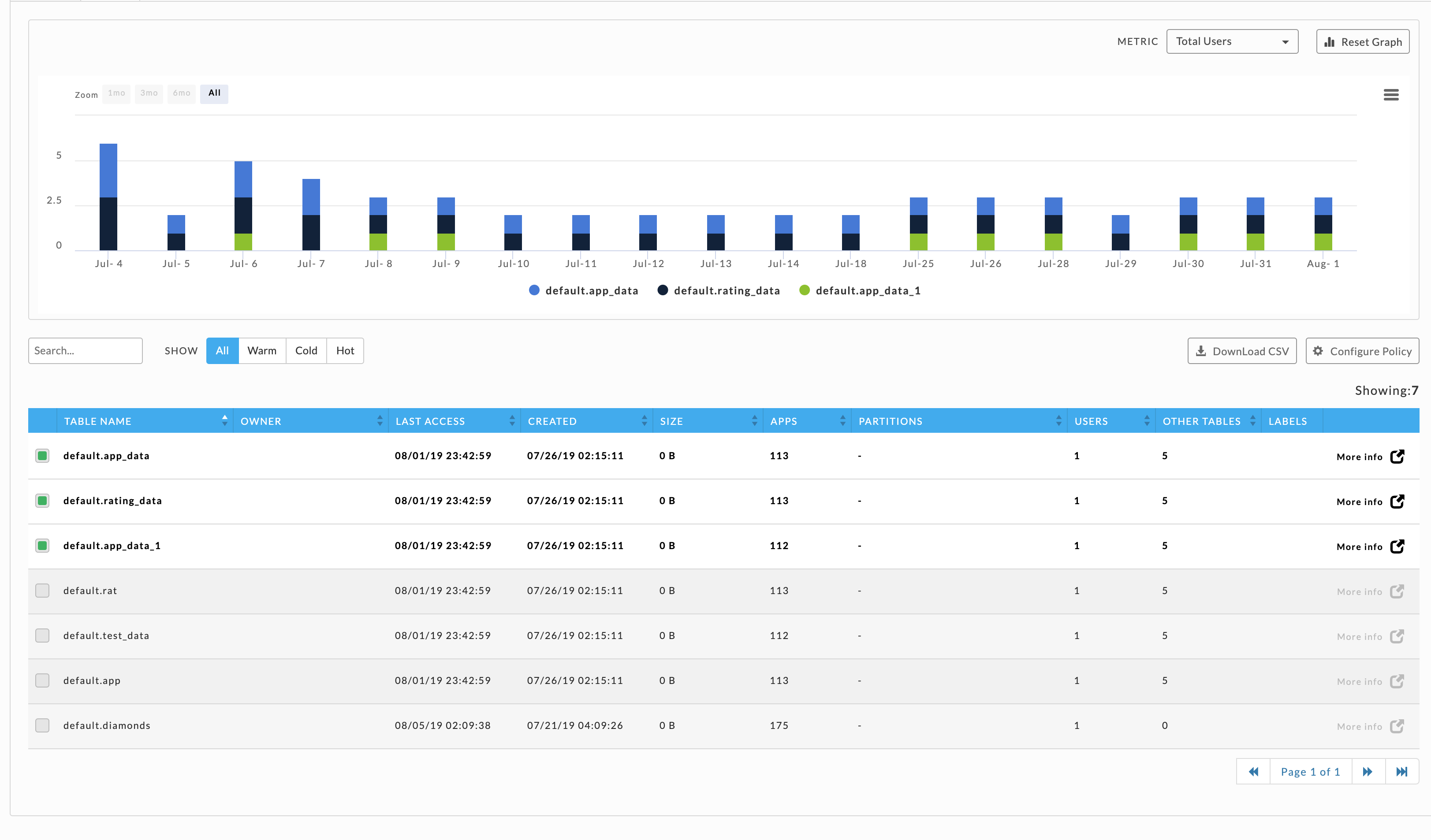Click More info text for default.app_data_1
The height and width of the screenshot is (840, 1431).
[x=1359, y=546]
